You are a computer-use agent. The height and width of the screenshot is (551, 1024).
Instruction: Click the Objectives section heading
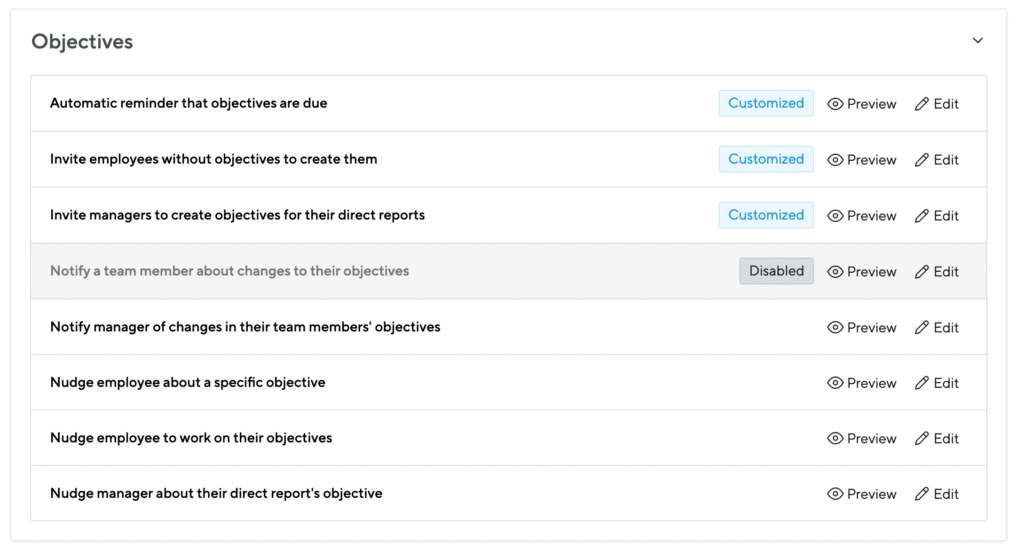click(82, 42)
